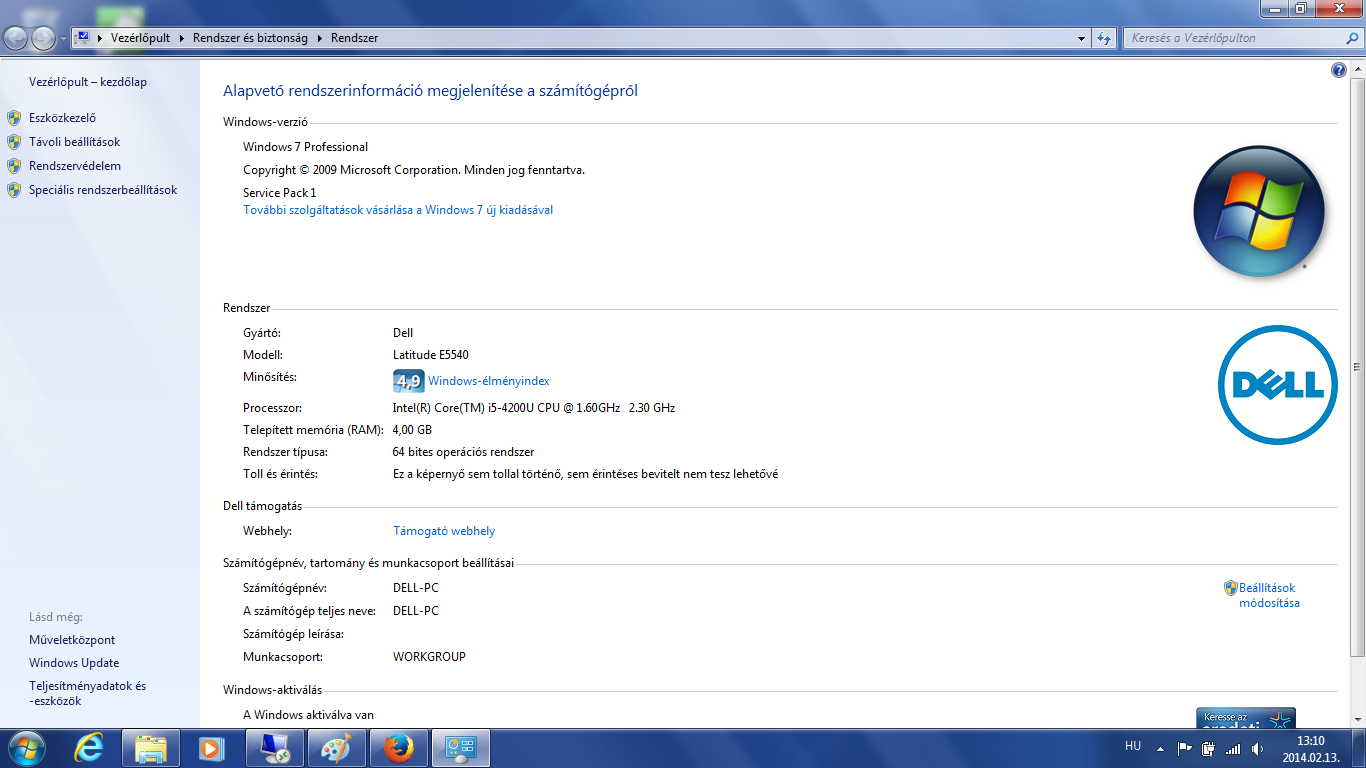
Task: Open the help question mark icon
Action: (1339, 70)
